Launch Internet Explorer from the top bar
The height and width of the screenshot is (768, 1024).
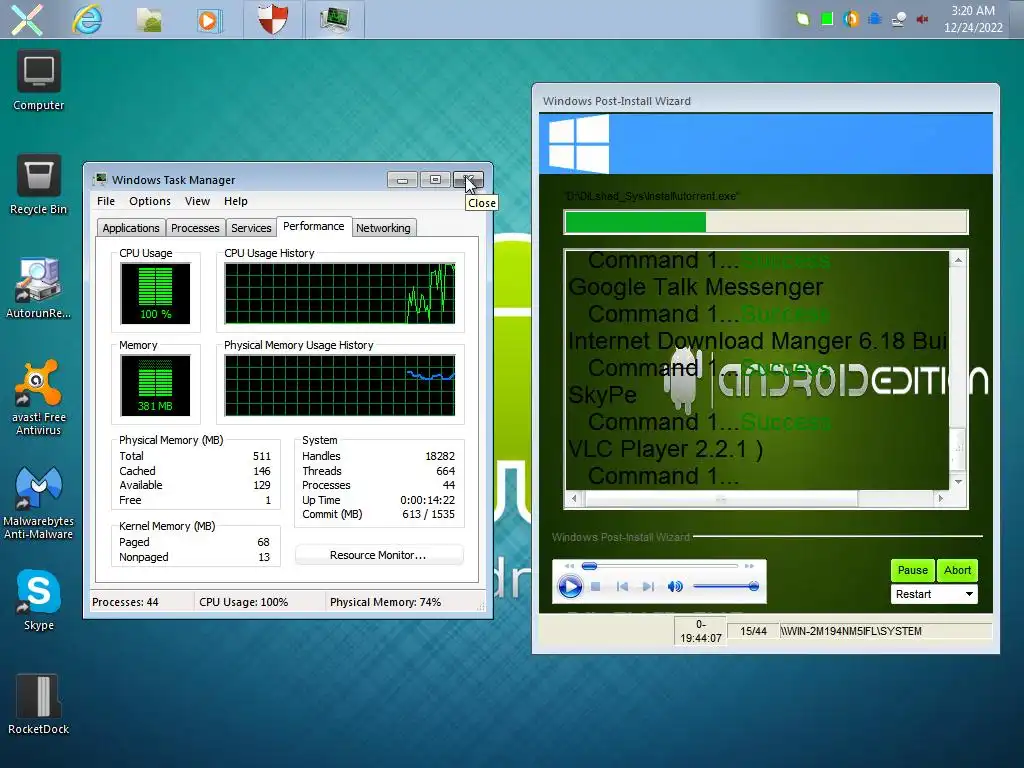click(87, 20)
